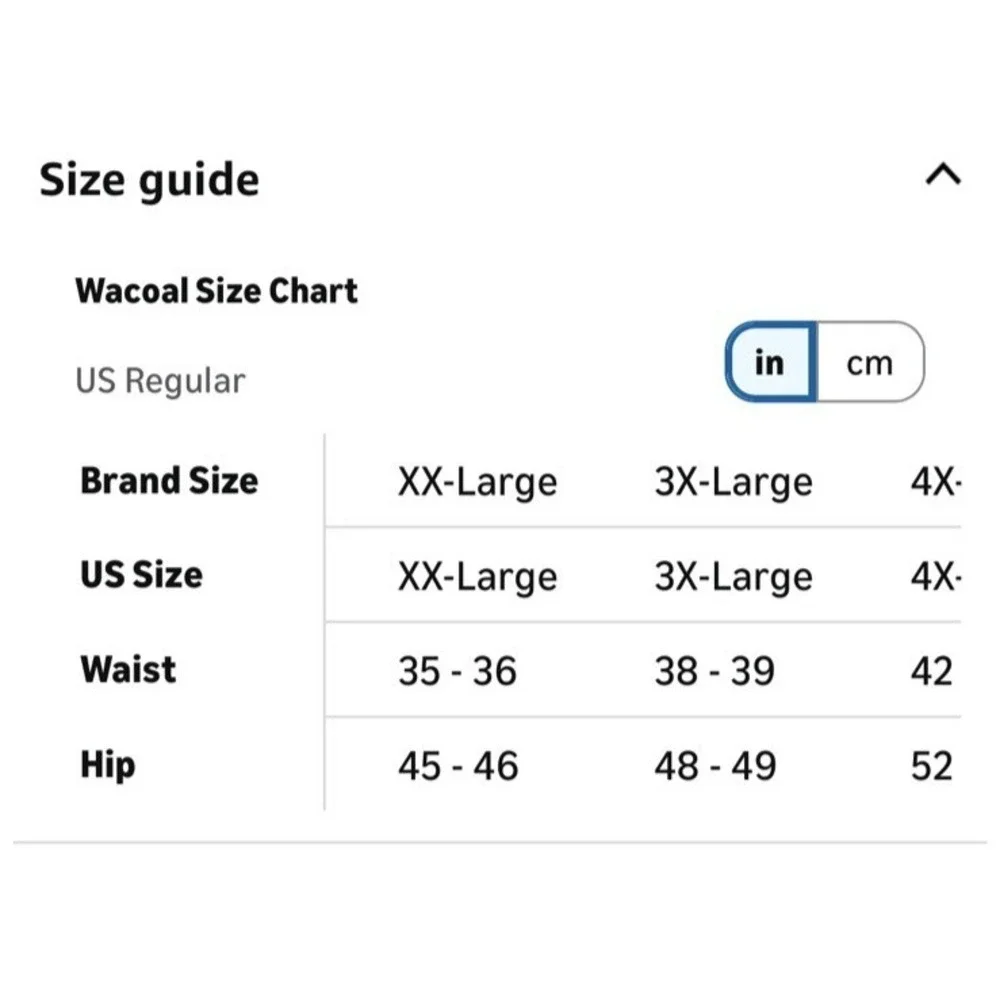Viewport: 1000px width, 1000px height.
Task: Click the partially visible hip value 52
Action: coord(932,766)
